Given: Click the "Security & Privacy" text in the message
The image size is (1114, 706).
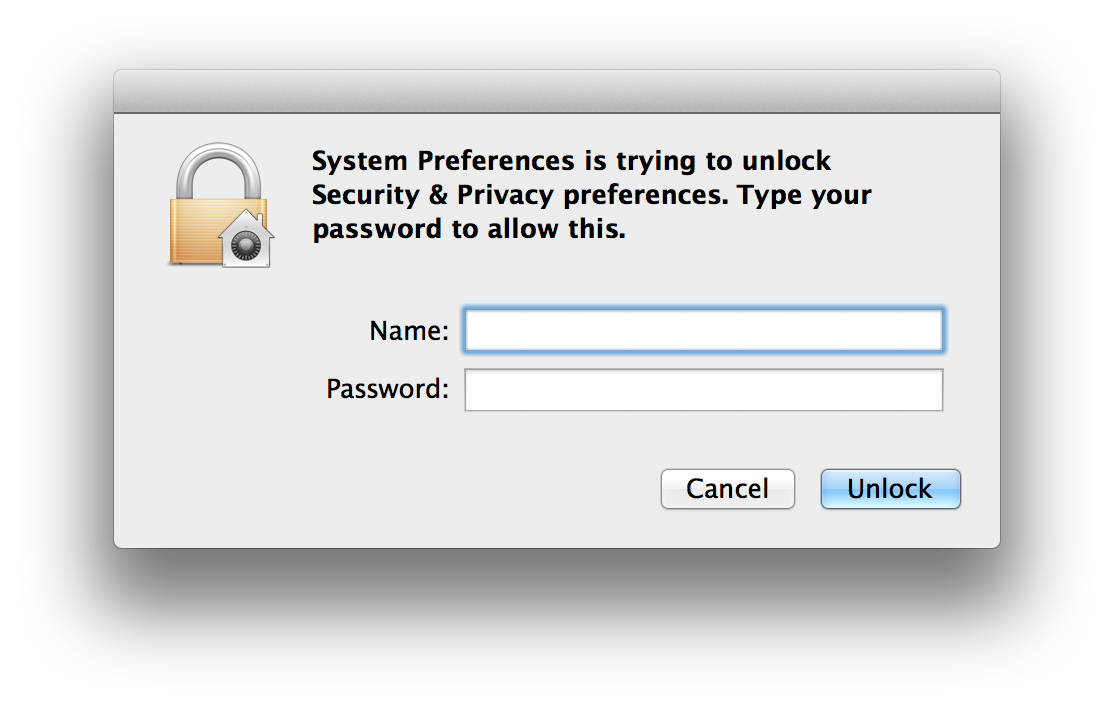Looking at the screenshot, I should 432,195.
